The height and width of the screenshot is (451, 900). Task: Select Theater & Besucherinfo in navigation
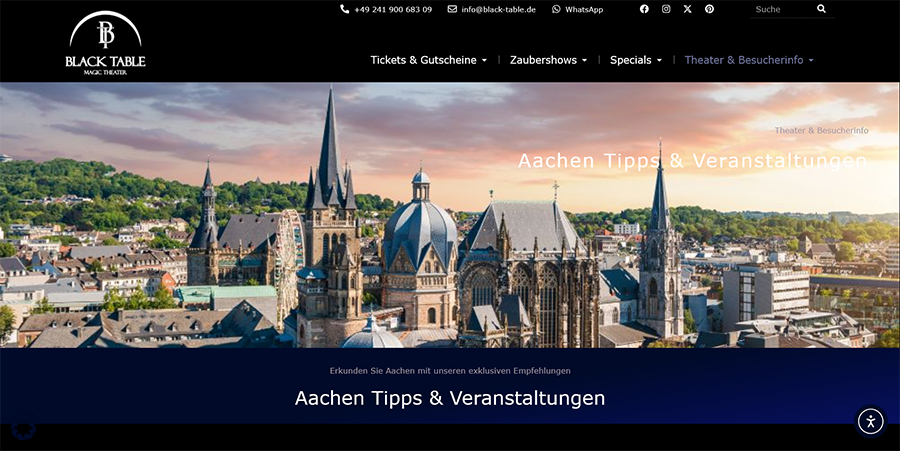click(x=743, y=60)
